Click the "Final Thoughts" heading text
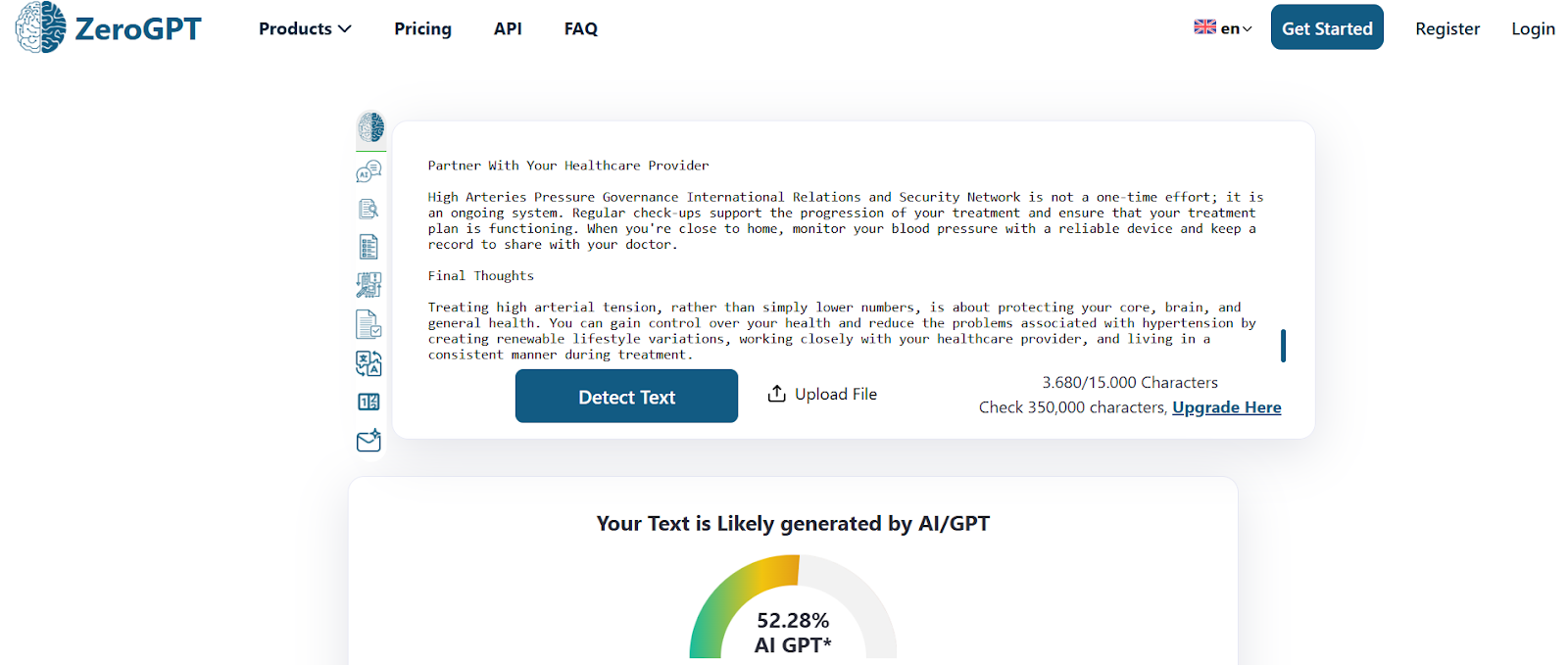The height and width of the screenshot is (665, 1568). pos(481,276)
